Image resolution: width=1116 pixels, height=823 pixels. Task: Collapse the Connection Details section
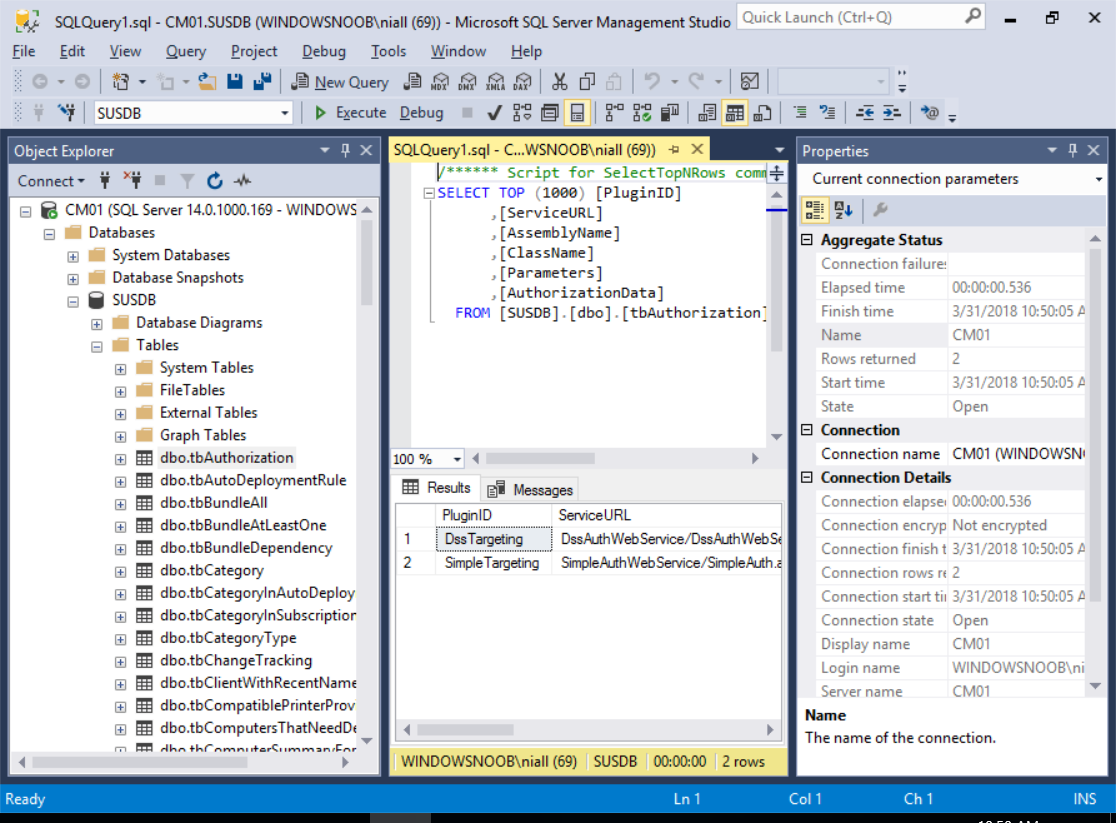pos(807,478)
